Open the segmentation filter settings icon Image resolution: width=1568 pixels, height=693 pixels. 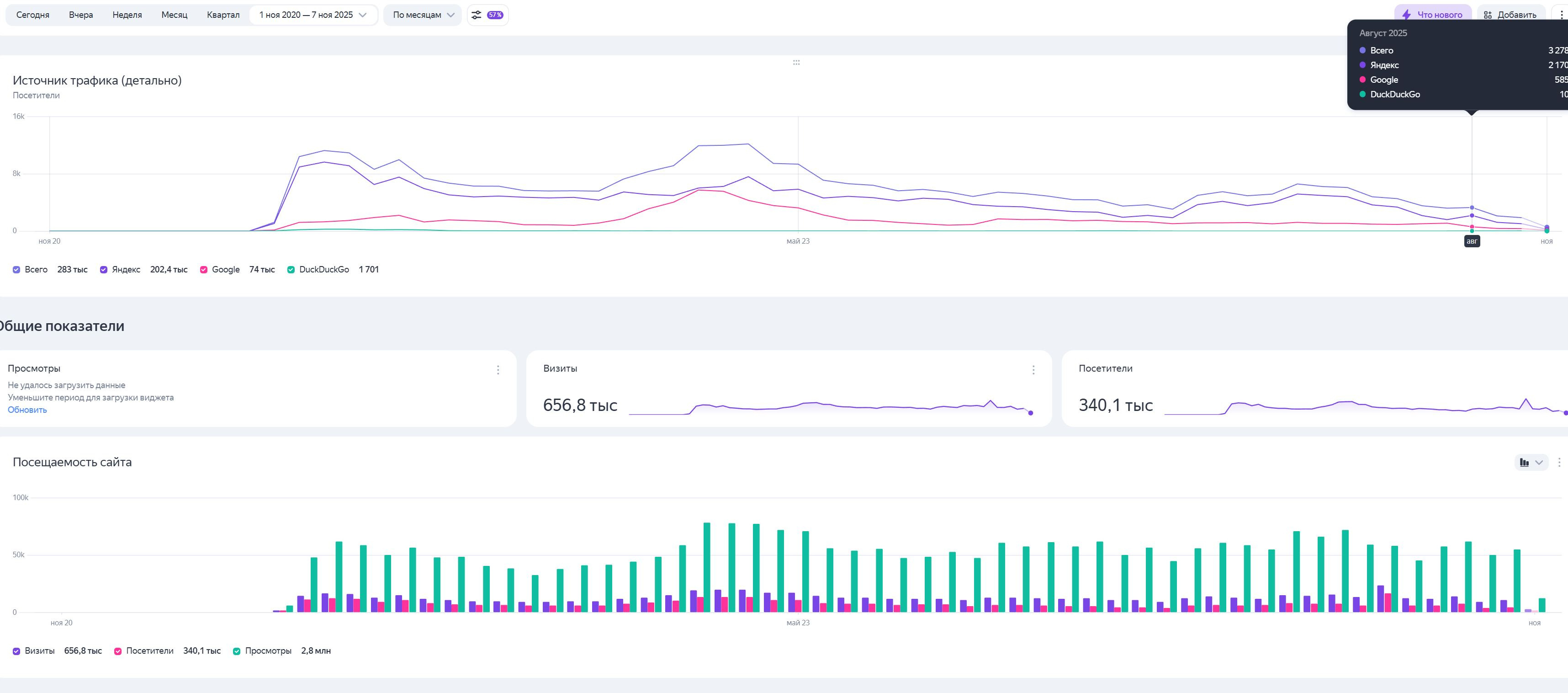pyautogui.click(x=477, y=15)
